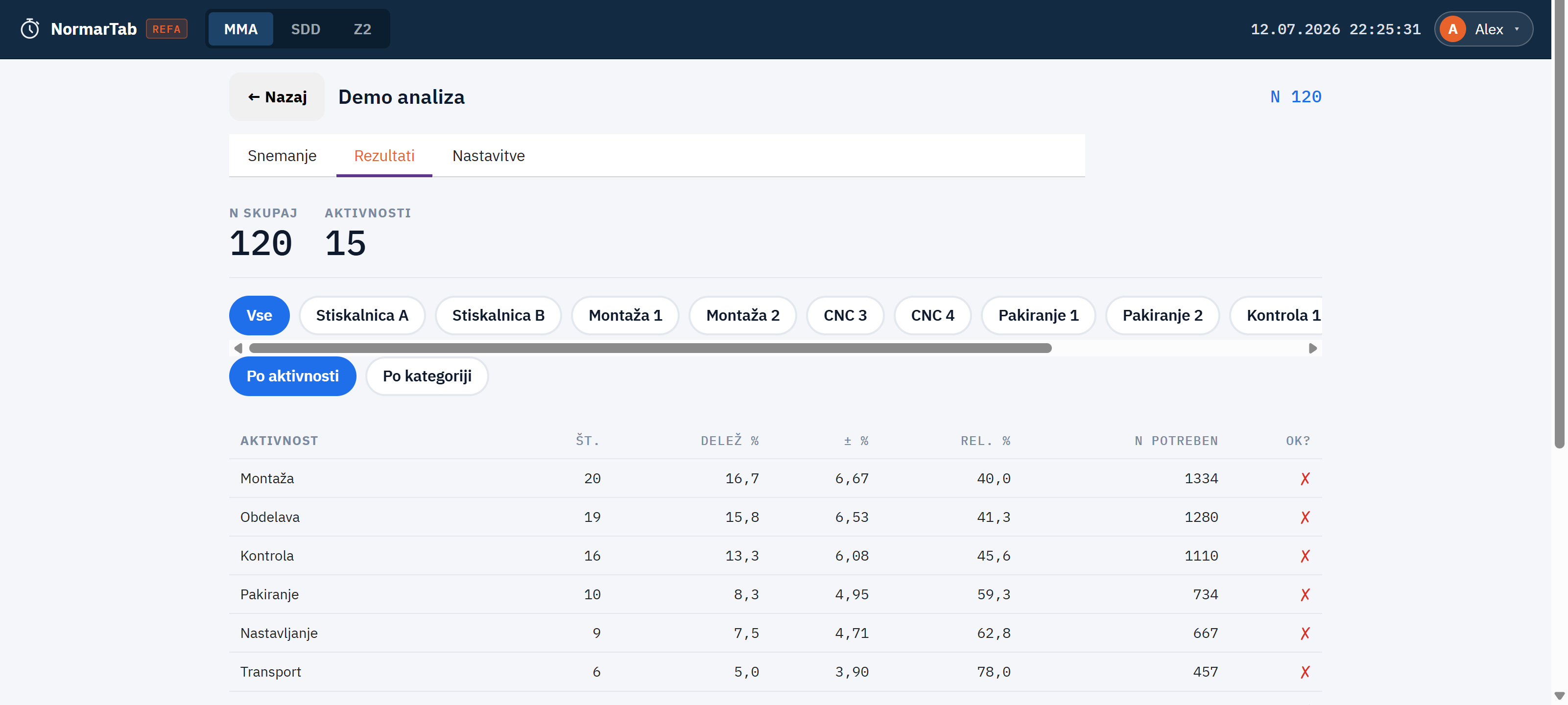Filter by Stiskalnica B
The height and width of the screenshot is (705, 1568).
[498, 315]
